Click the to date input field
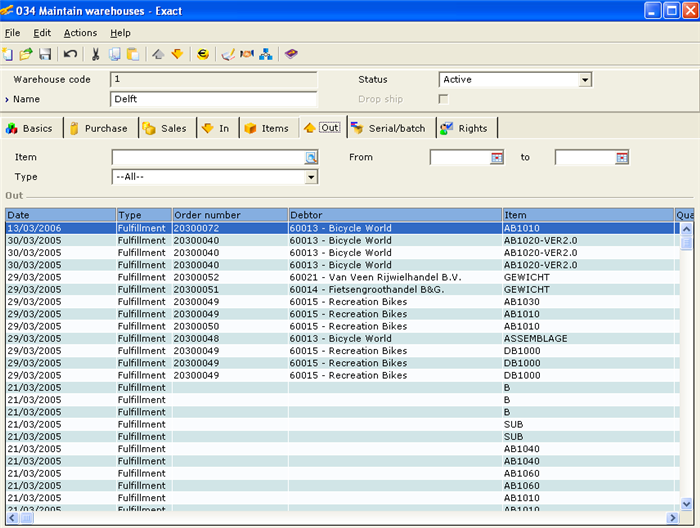The width and height of the screenshot is (700, 528). coord(585,157)
